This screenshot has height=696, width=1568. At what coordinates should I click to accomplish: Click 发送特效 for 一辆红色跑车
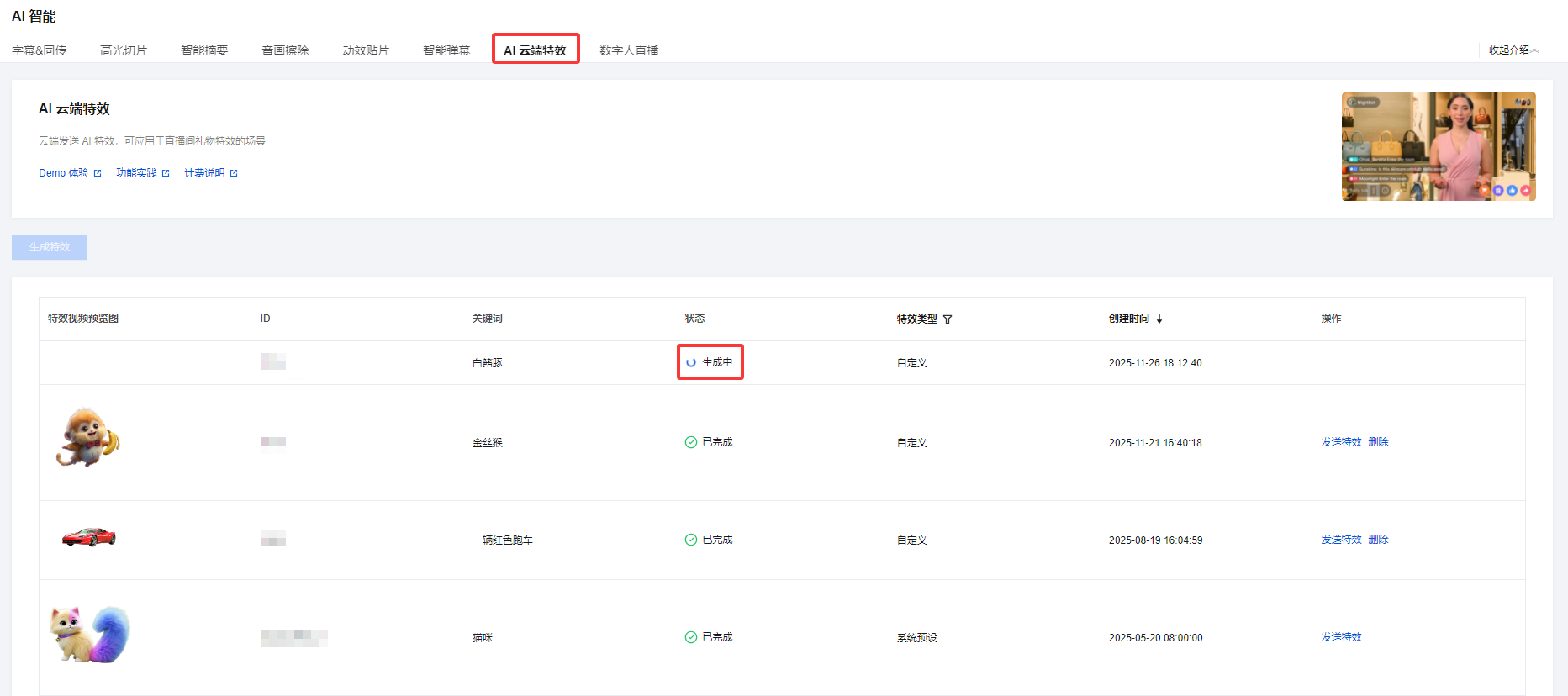(x=1341, y=540)
